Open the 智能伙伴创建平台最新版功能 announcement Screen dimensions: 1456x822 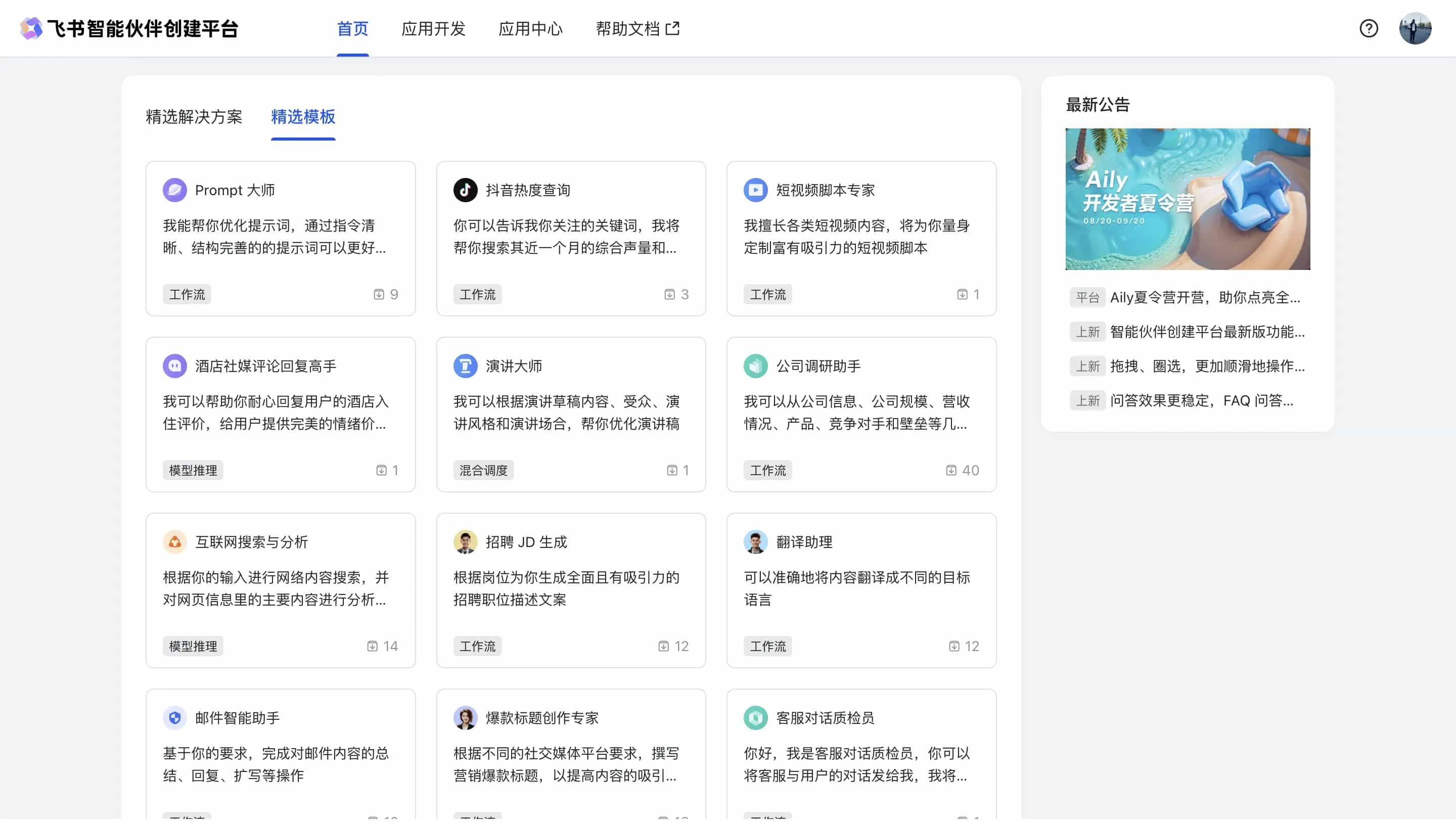point(1207,332)
